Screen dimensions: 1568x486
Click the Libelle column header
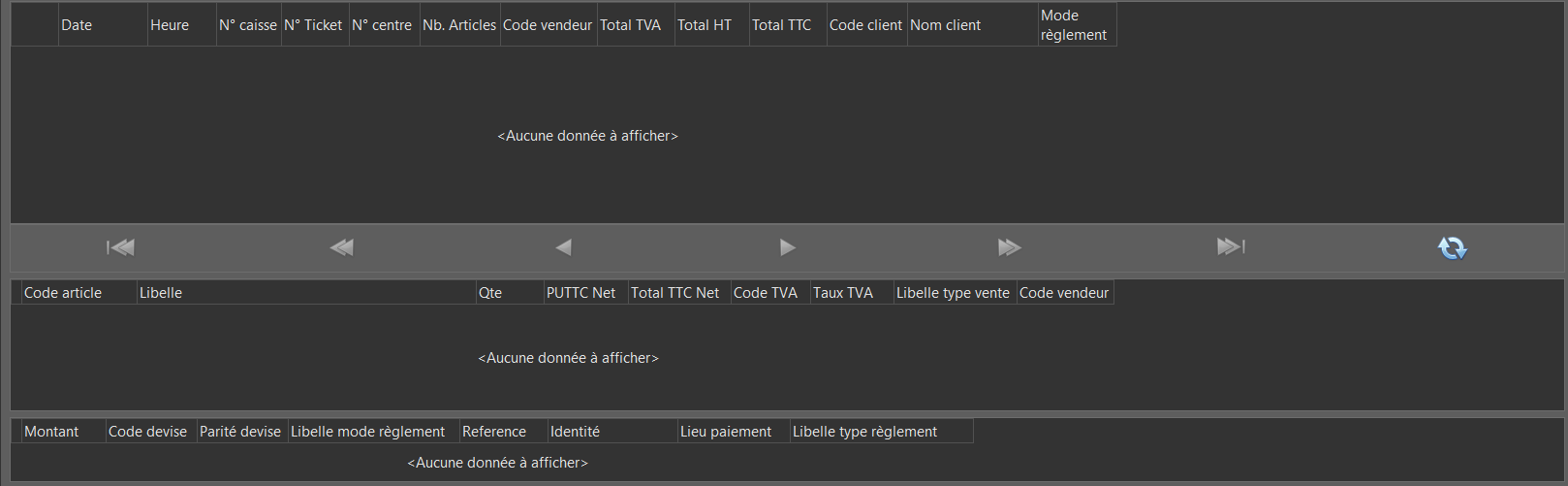(x=306, y=293)
